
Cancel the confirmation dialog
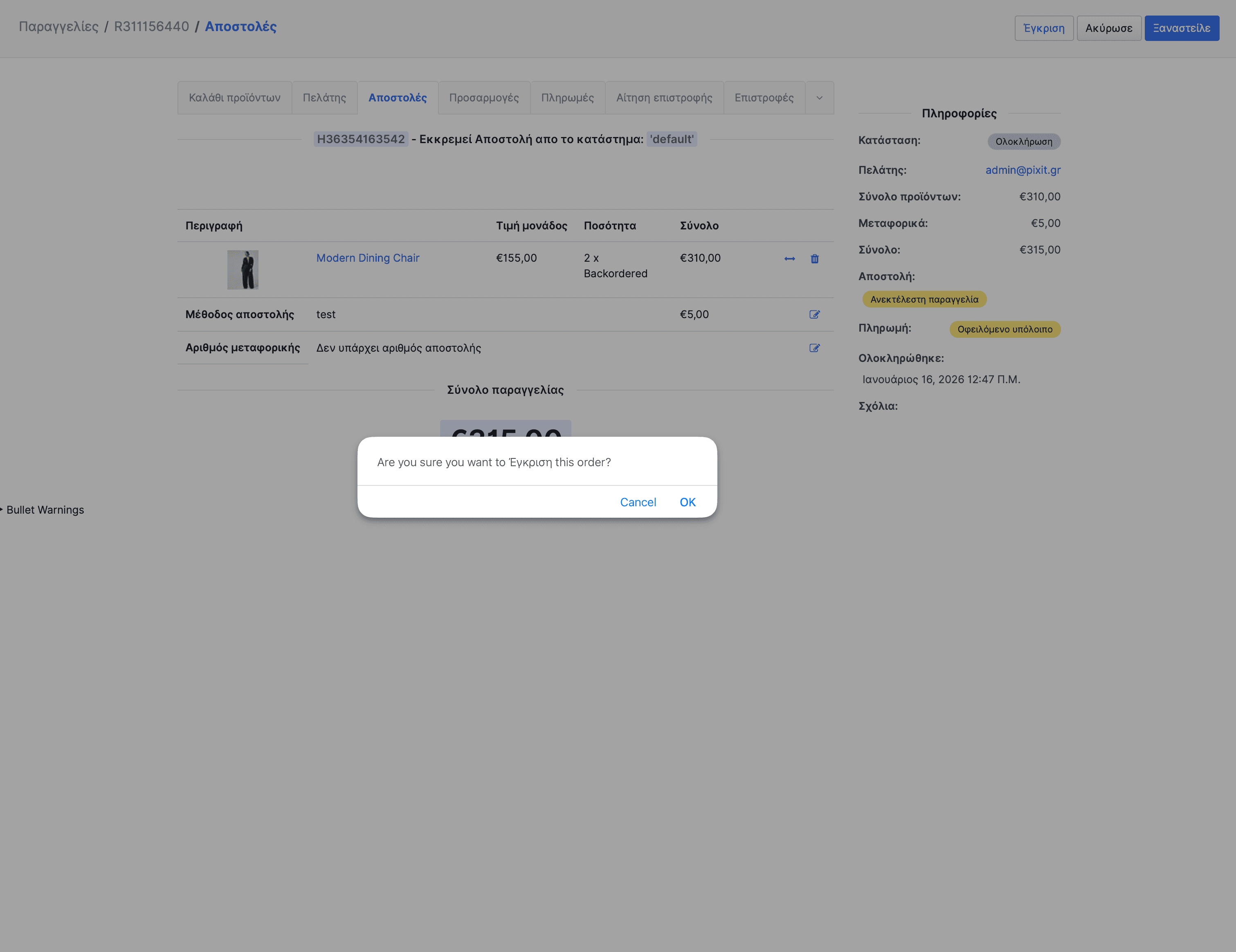tap(638, 502)
